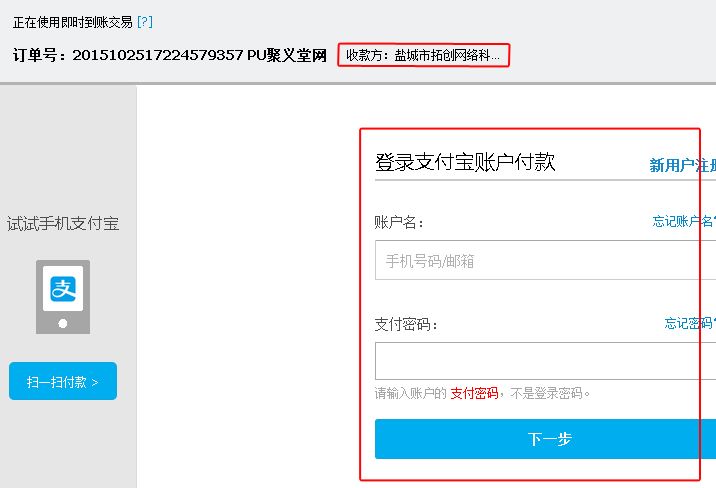This screenshot has width=716, height=488.
Task: Click the gray phone illustration's home button dot
Action: click(63, 323)
